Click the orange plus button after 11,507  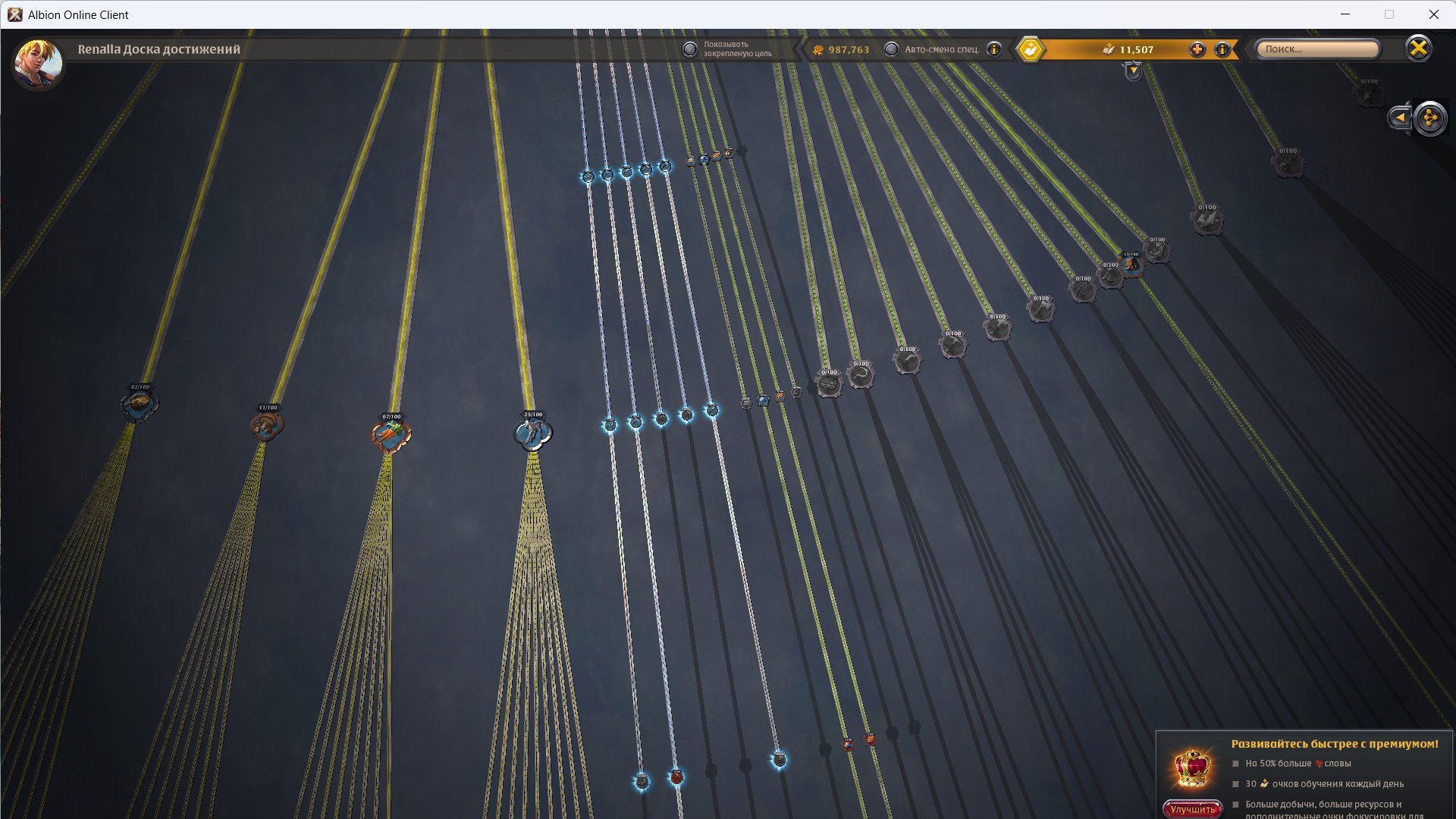coord(1197,49)
